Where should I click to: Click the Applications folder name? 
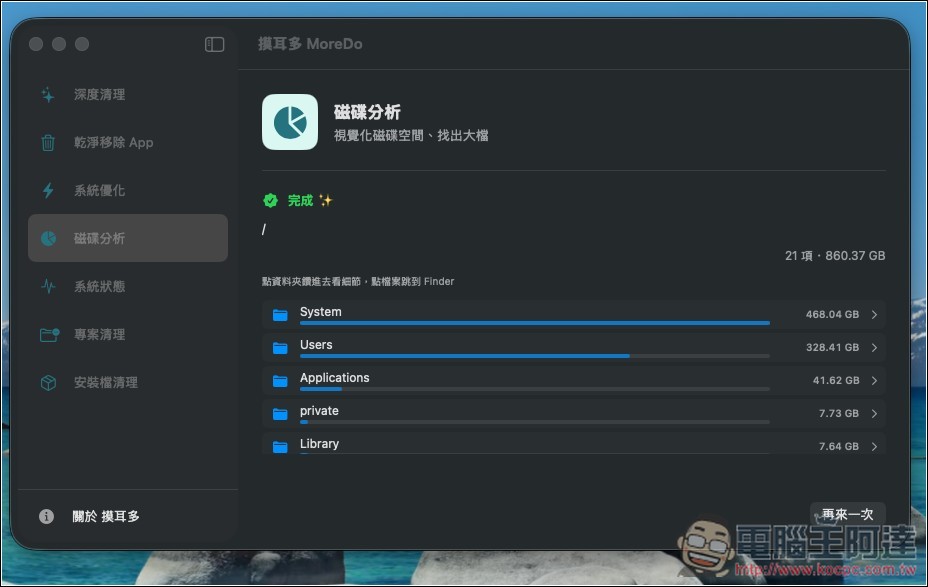334,378
